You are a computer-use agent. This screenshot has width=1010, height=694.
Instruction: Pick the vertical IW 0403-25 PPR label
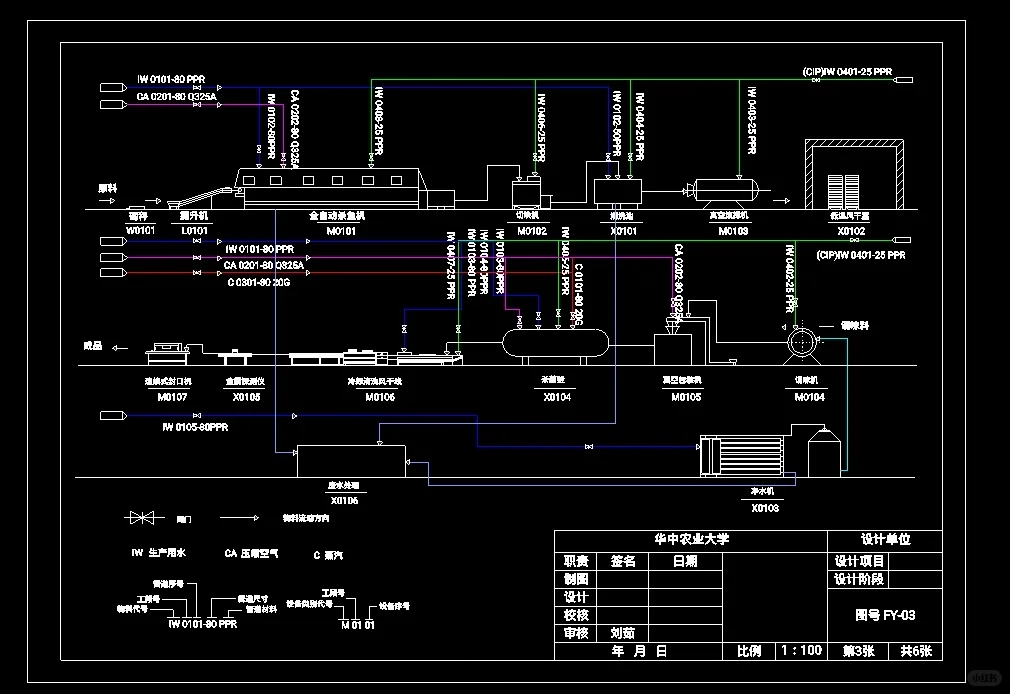pyautogui.click(x=751, y=120)
